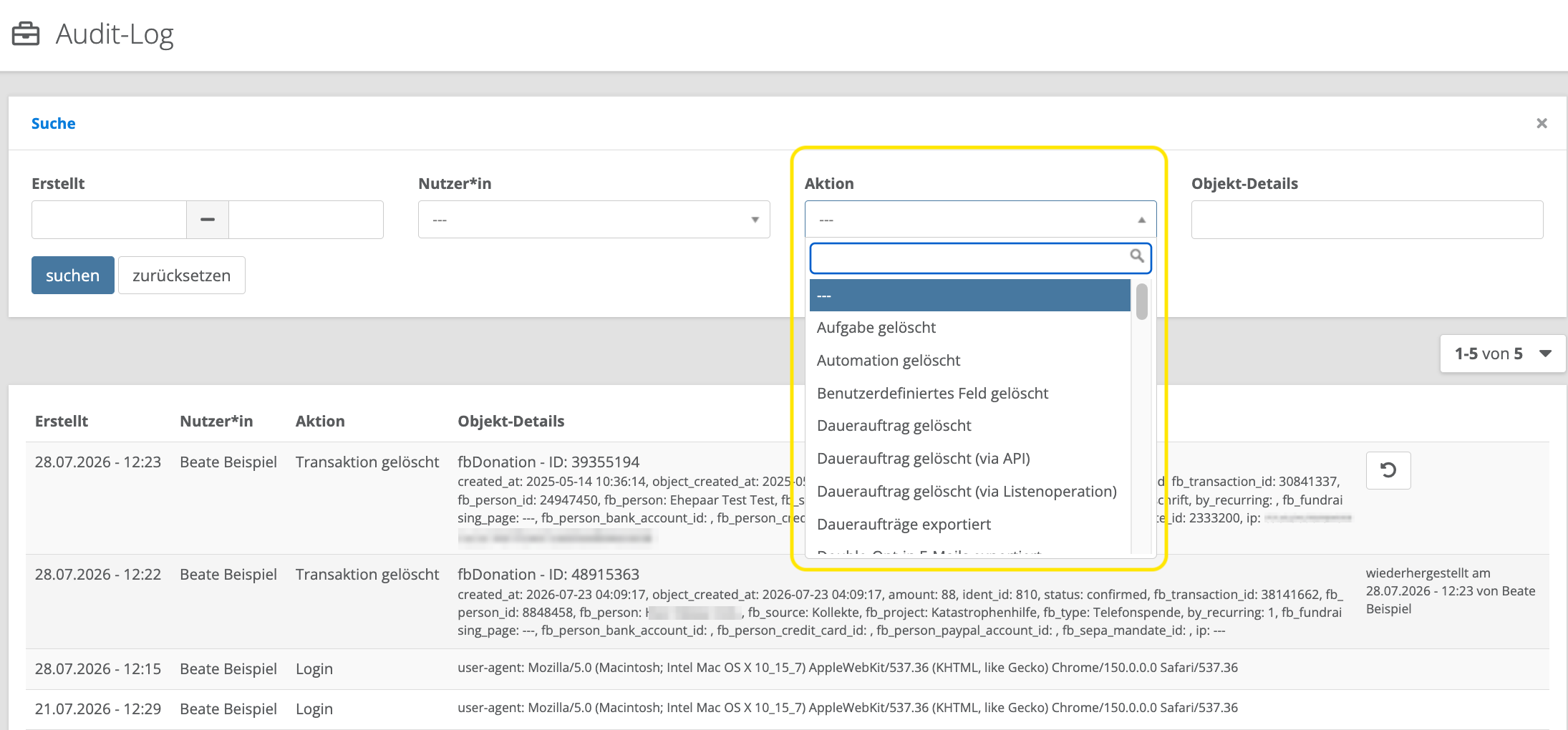This screenshot has width=1568, height=730.
Task: Click the Login cell in the 12:15 row
Action: [314, 668]
